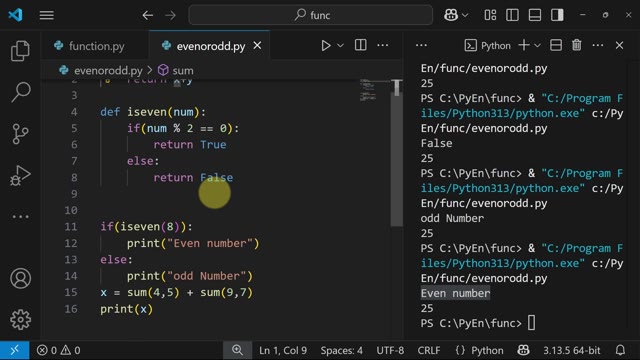Click the command center search box
640x360 pixels.
point(311,15)
